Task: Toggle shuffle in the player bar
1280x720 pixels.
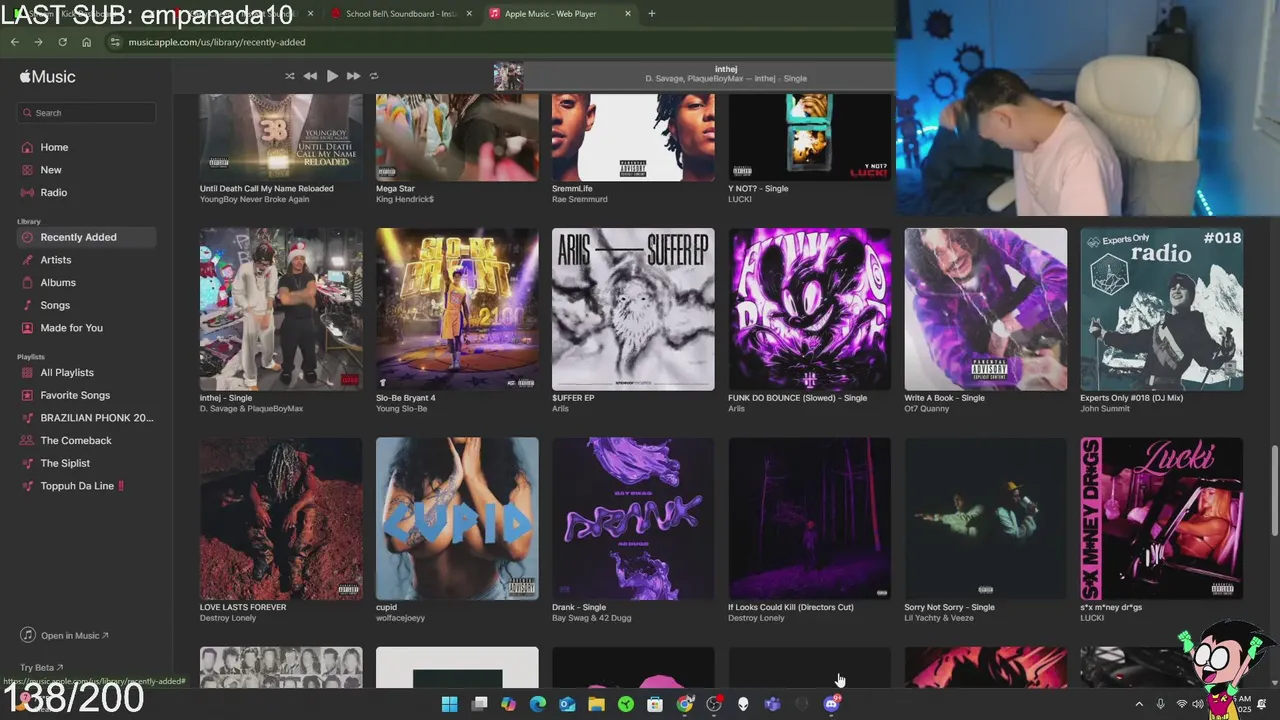Action: pyautogui.click(x=290, y=76)
